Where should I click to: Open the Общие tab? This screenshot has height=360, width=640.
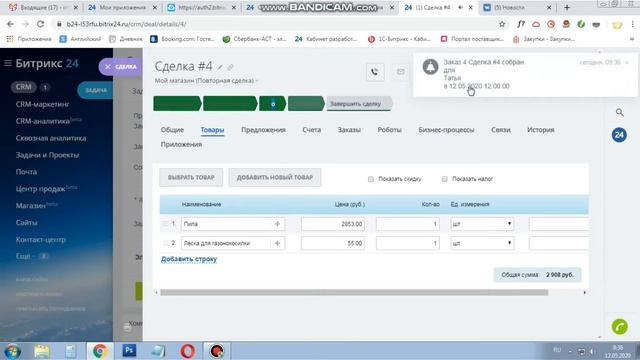click(172, 130)
